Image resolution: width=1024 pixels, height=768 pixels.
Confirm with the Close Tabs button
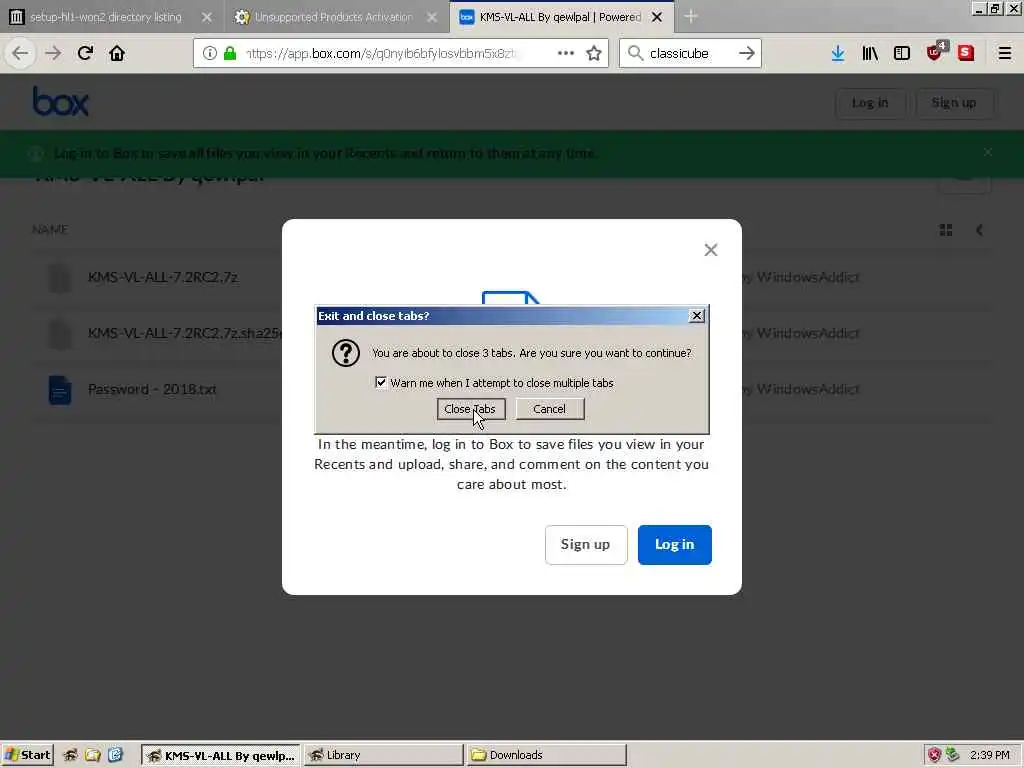coord(471,409)
